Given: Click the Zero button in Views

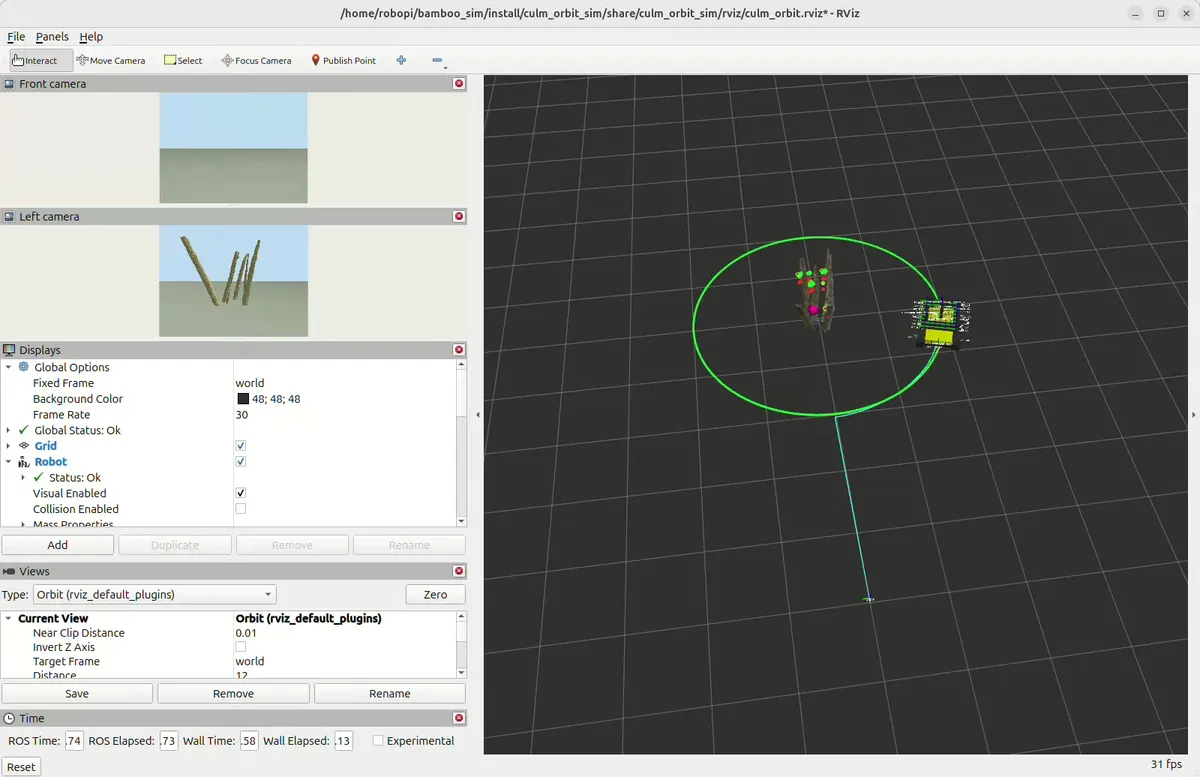Looking at the screenshot, I should 435,594.
